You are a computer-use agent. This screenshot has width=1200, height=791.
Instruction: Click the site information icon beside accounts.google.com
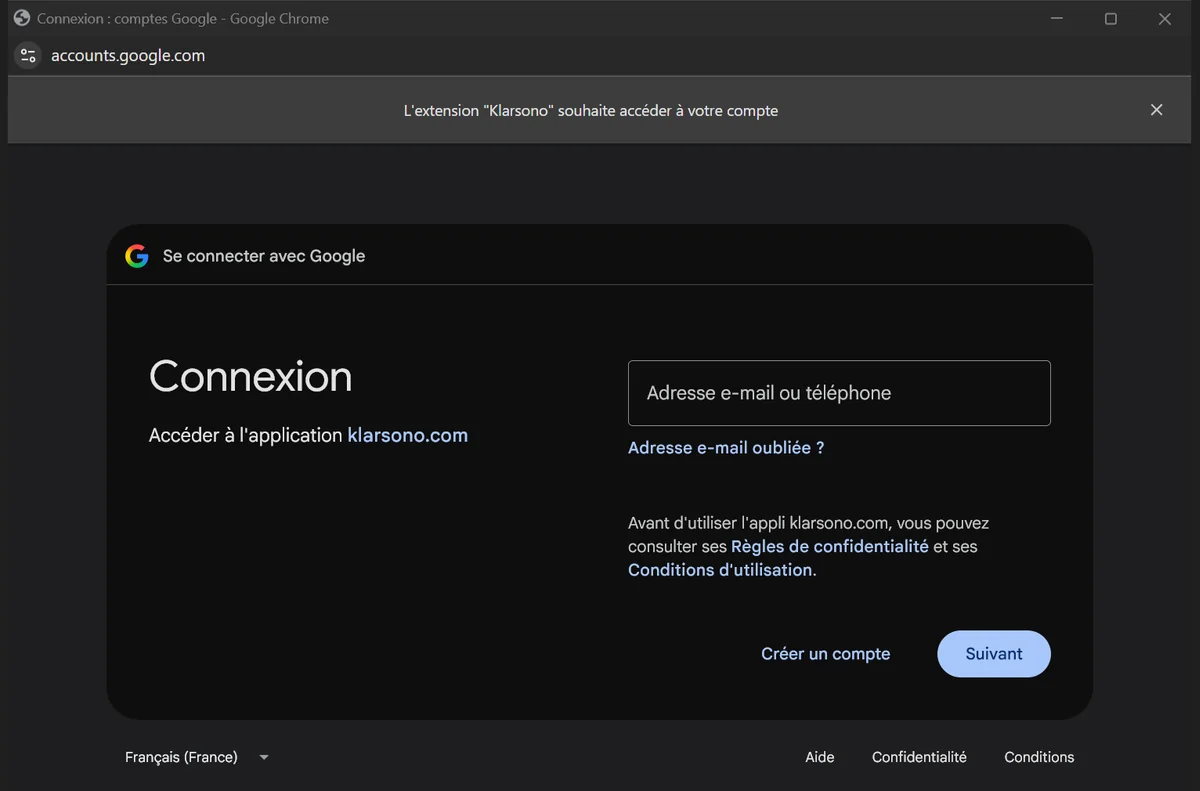[28, 56]
